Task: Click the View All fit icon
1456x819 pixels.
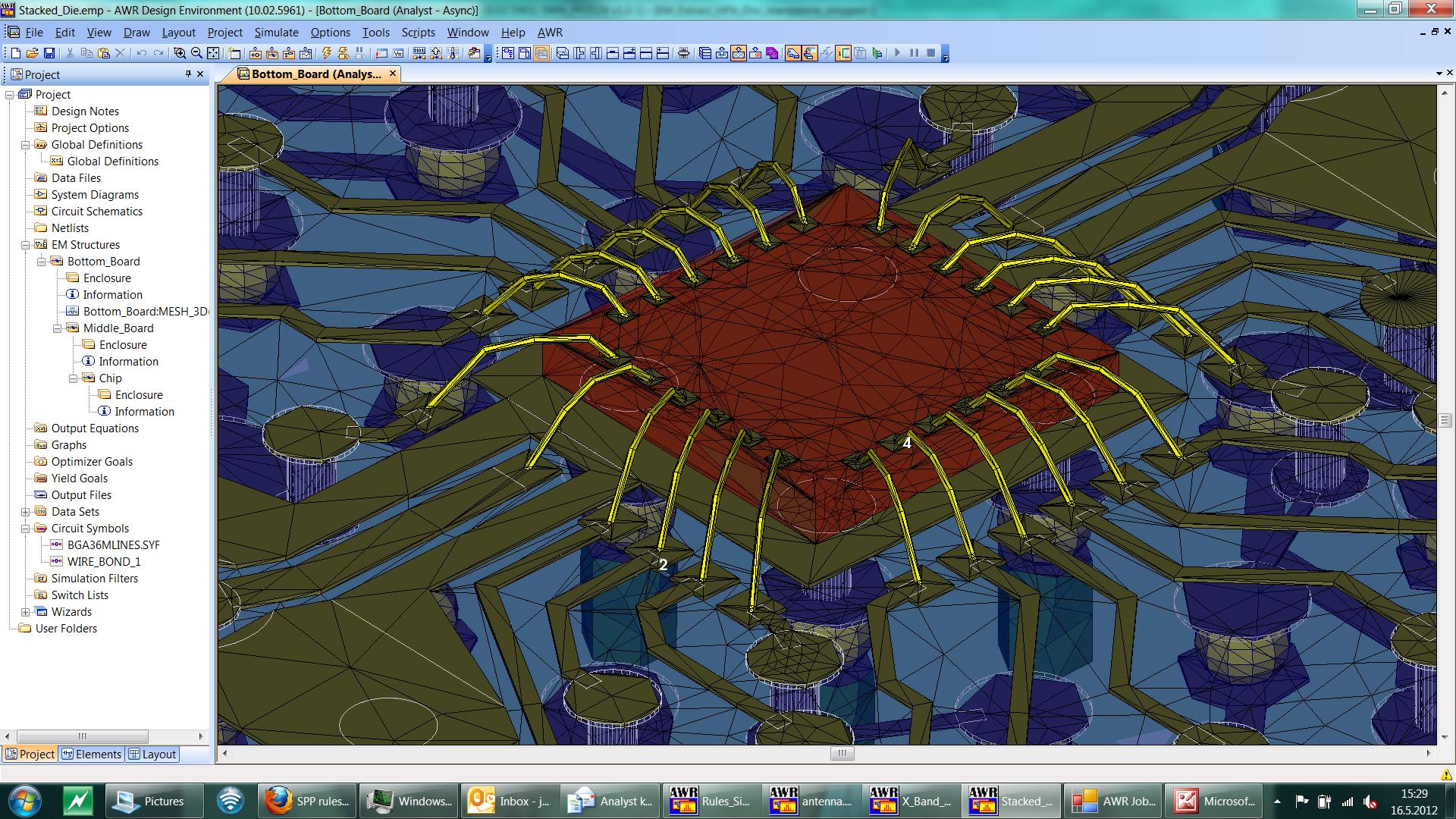Action: point(214,53)
